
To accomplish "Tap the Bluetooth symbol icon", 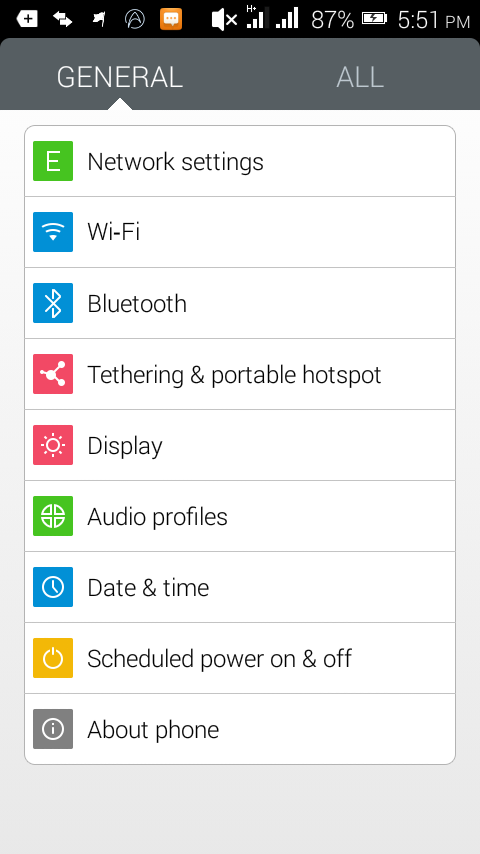I will (53, 303).
